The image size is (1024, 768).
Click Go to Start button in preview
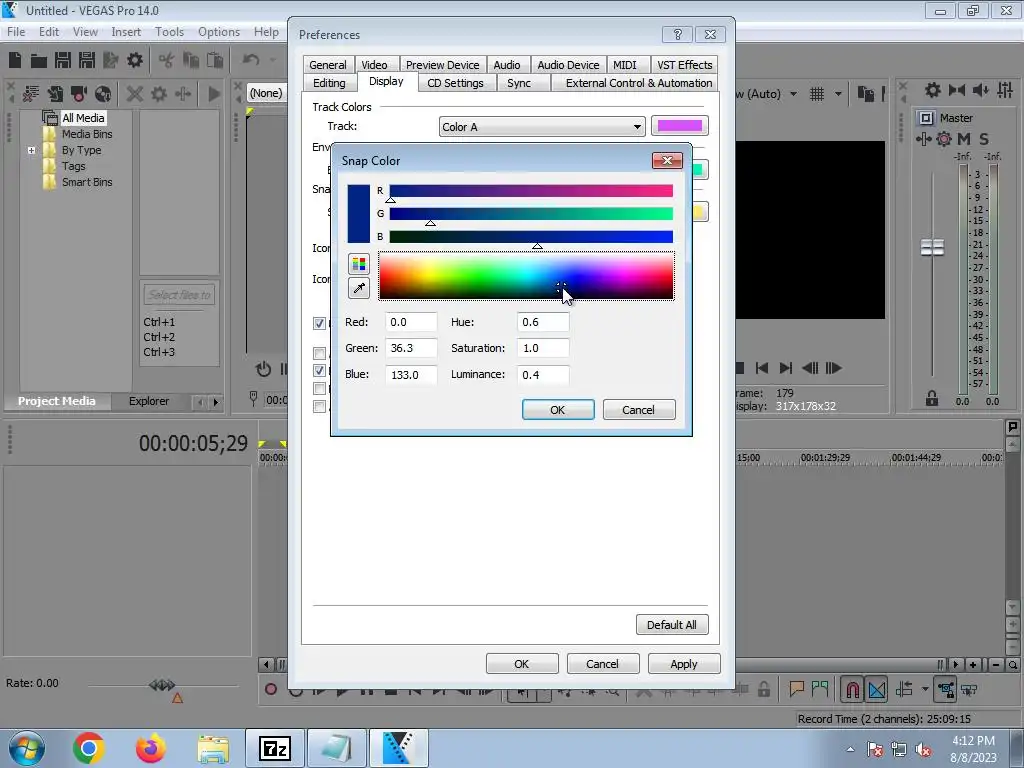[761, 368]
